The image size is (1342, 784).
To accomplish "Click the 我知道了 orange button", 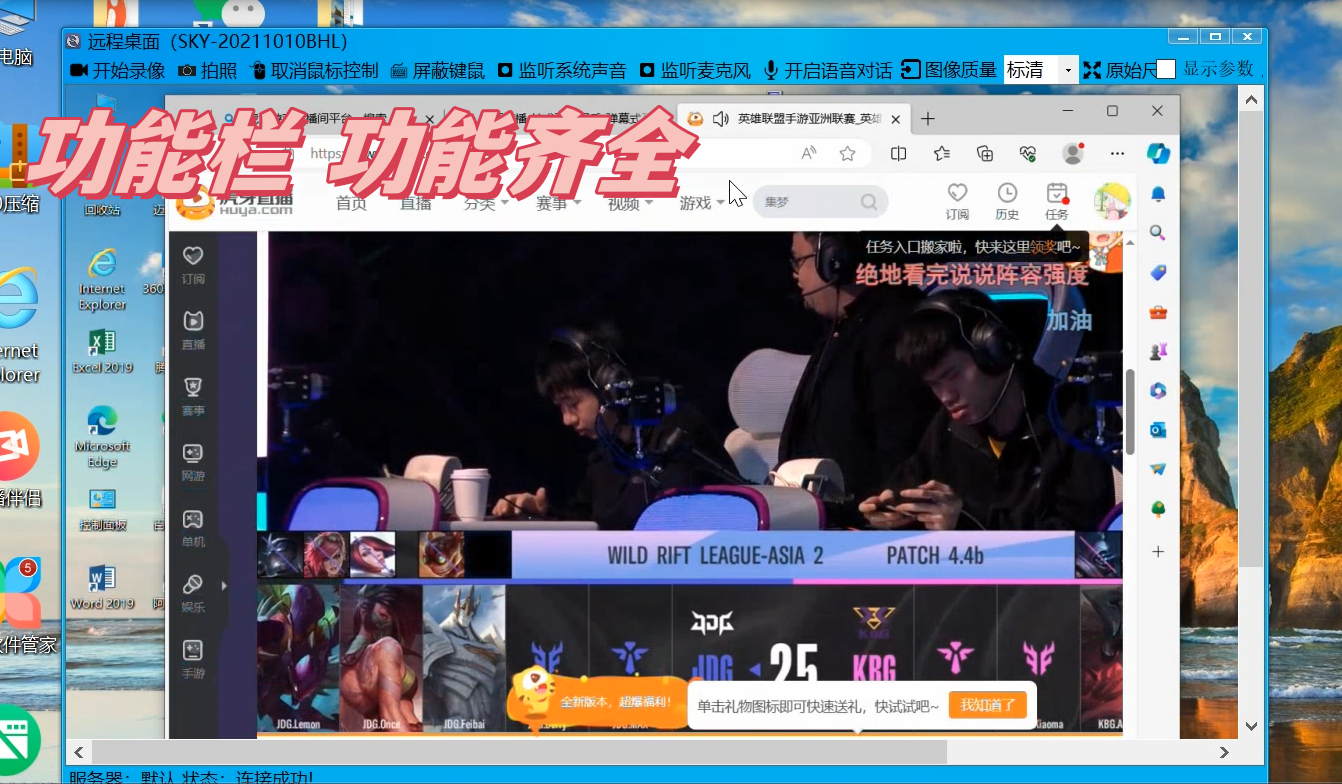I will pos(988,704).
